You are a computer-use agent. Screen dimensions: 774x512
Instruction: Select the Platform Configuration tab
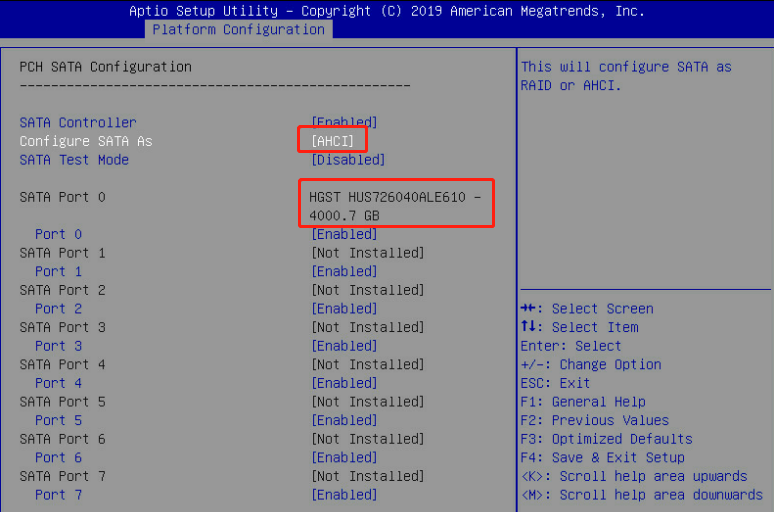(x=238, y=30)
